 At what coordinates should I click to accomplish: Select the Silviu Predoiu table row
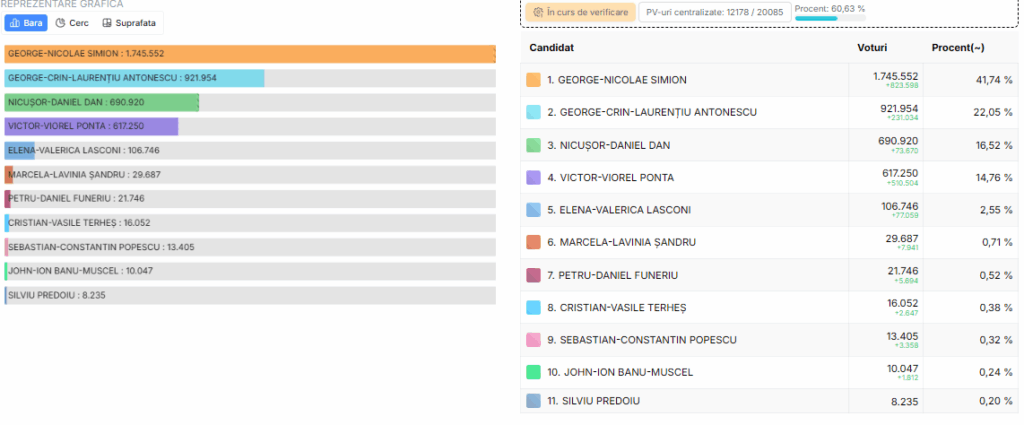click(769, 401)
